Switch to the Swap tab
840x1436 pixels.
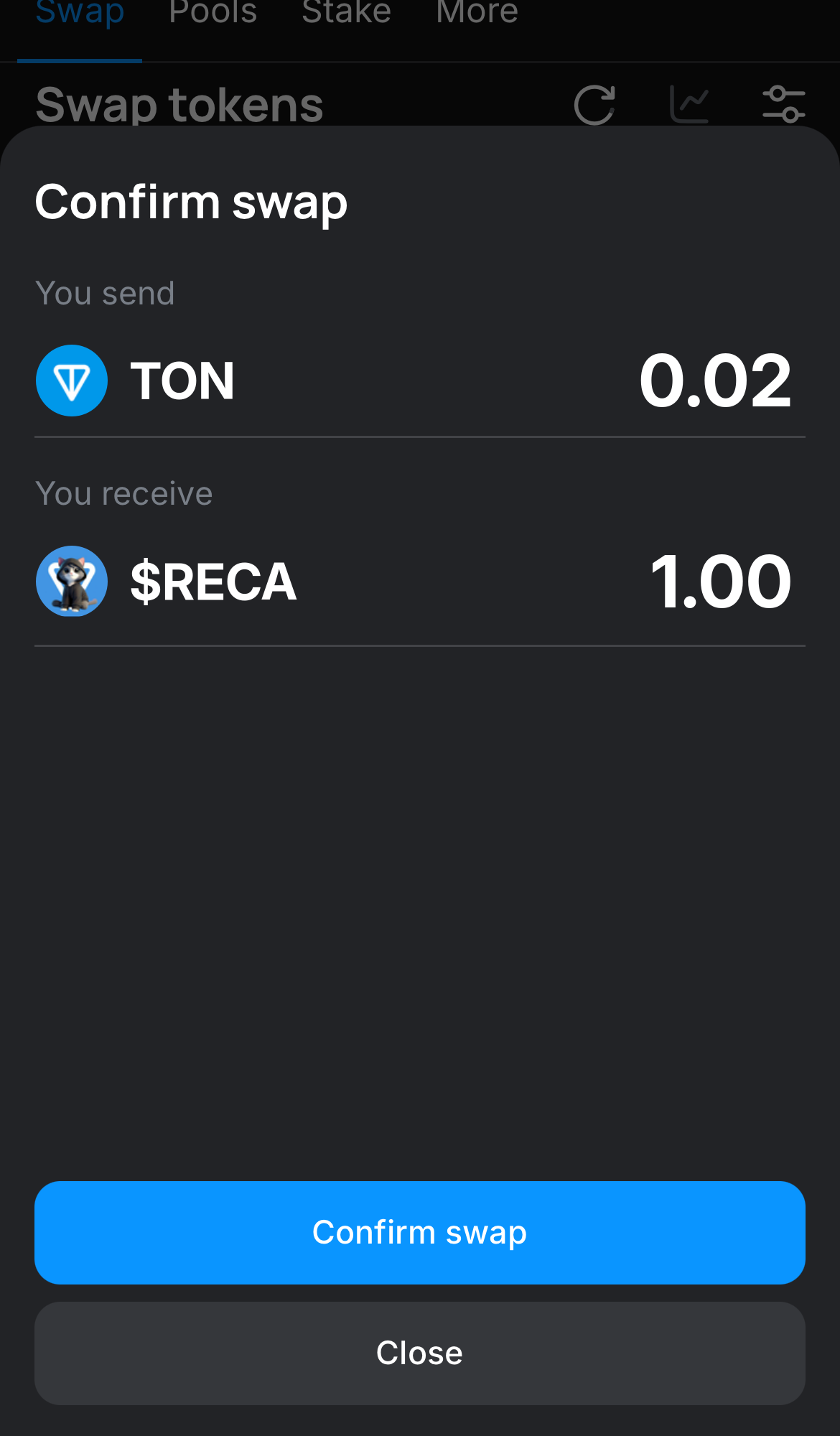pos(80,12)
